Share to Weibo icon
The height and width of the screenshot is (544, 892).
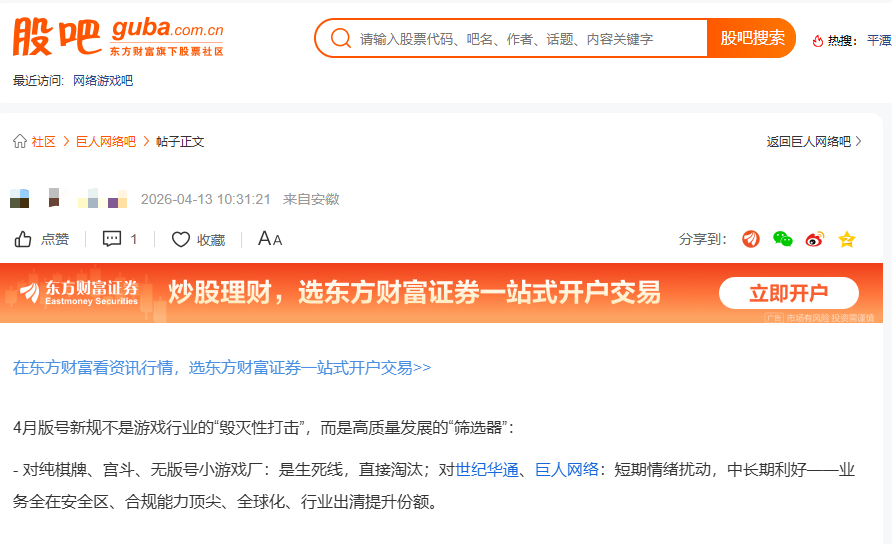(x=815, y=239)
